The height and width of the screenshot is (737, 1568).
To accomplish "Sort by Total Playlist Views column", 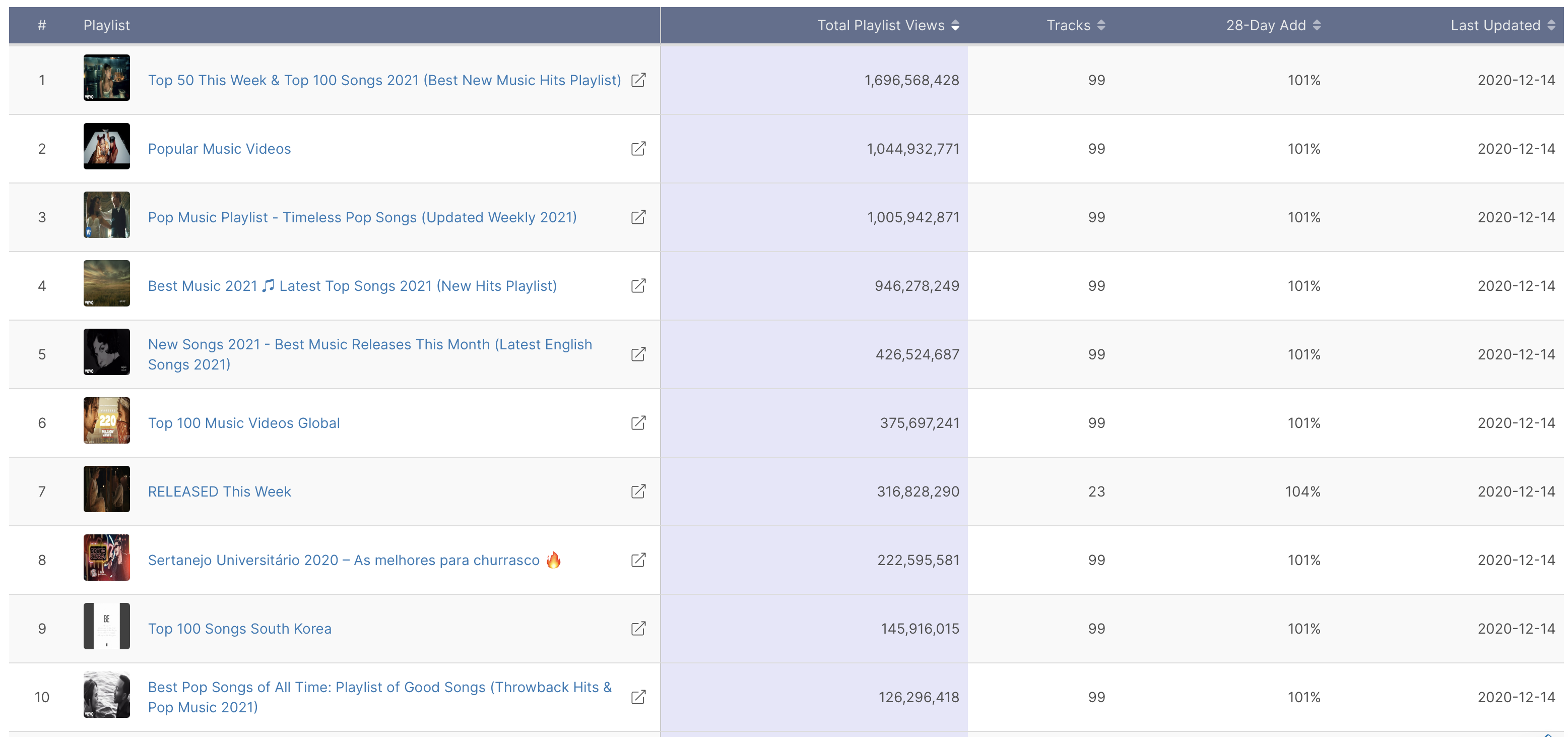I will point(955,25).
